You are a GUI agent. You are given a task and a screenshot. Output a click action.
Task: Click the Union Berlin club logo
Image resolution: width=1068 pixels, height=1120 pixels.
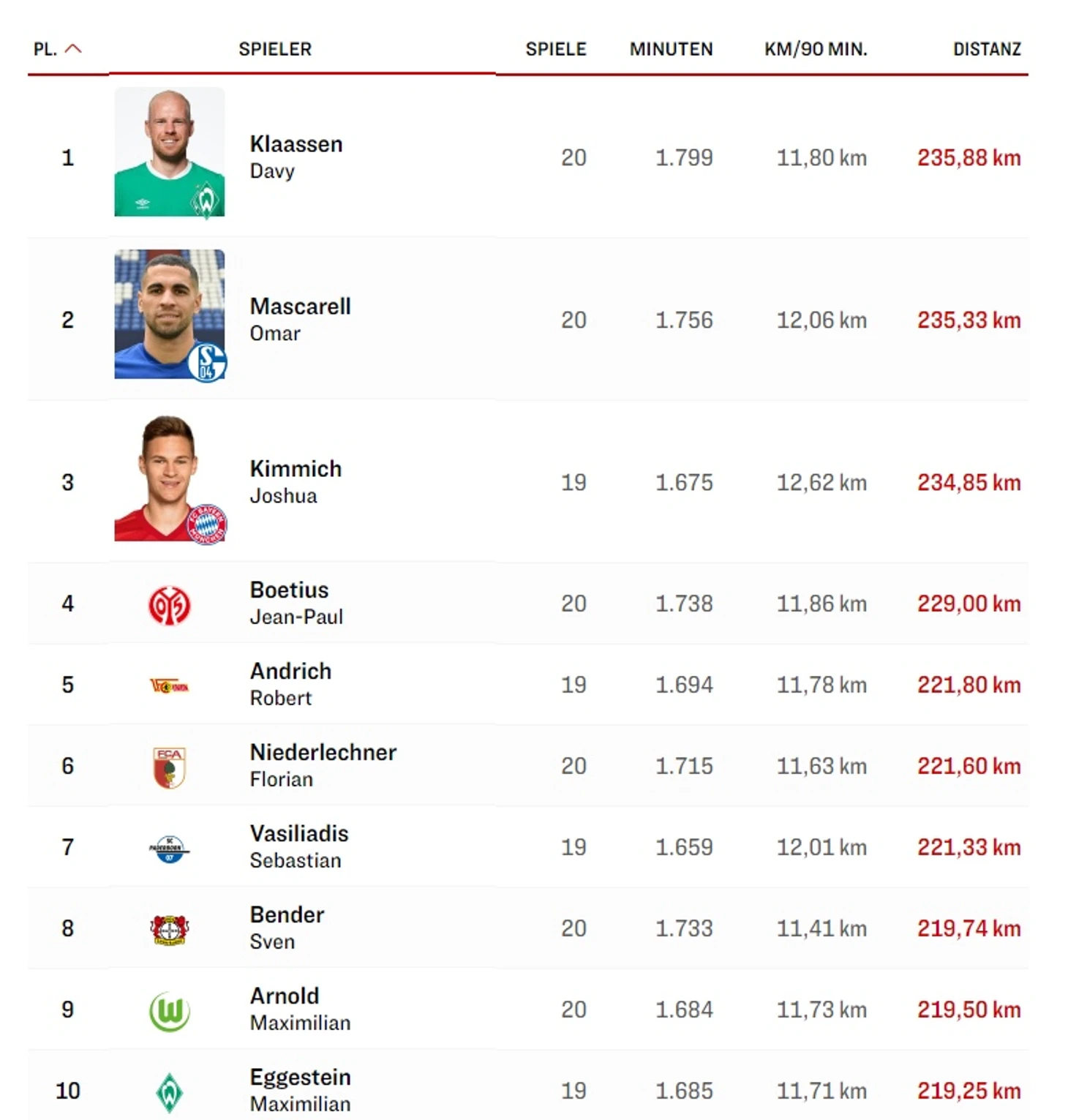click(169, 686)
